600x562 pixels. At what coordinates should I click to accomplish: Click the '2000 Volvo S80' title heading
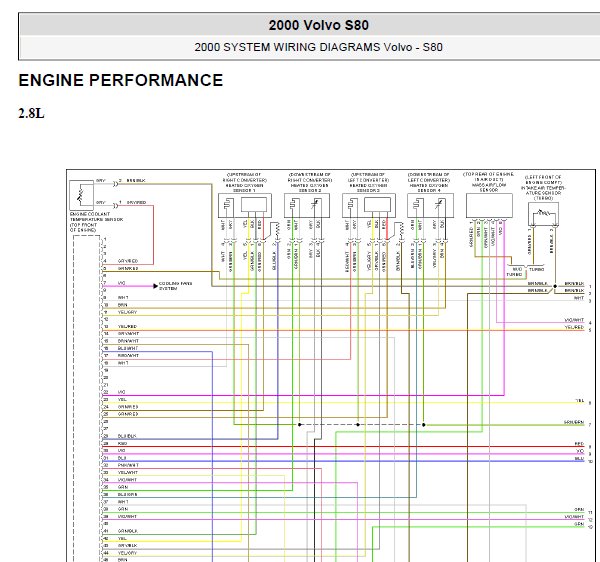(x=318, y=25)
